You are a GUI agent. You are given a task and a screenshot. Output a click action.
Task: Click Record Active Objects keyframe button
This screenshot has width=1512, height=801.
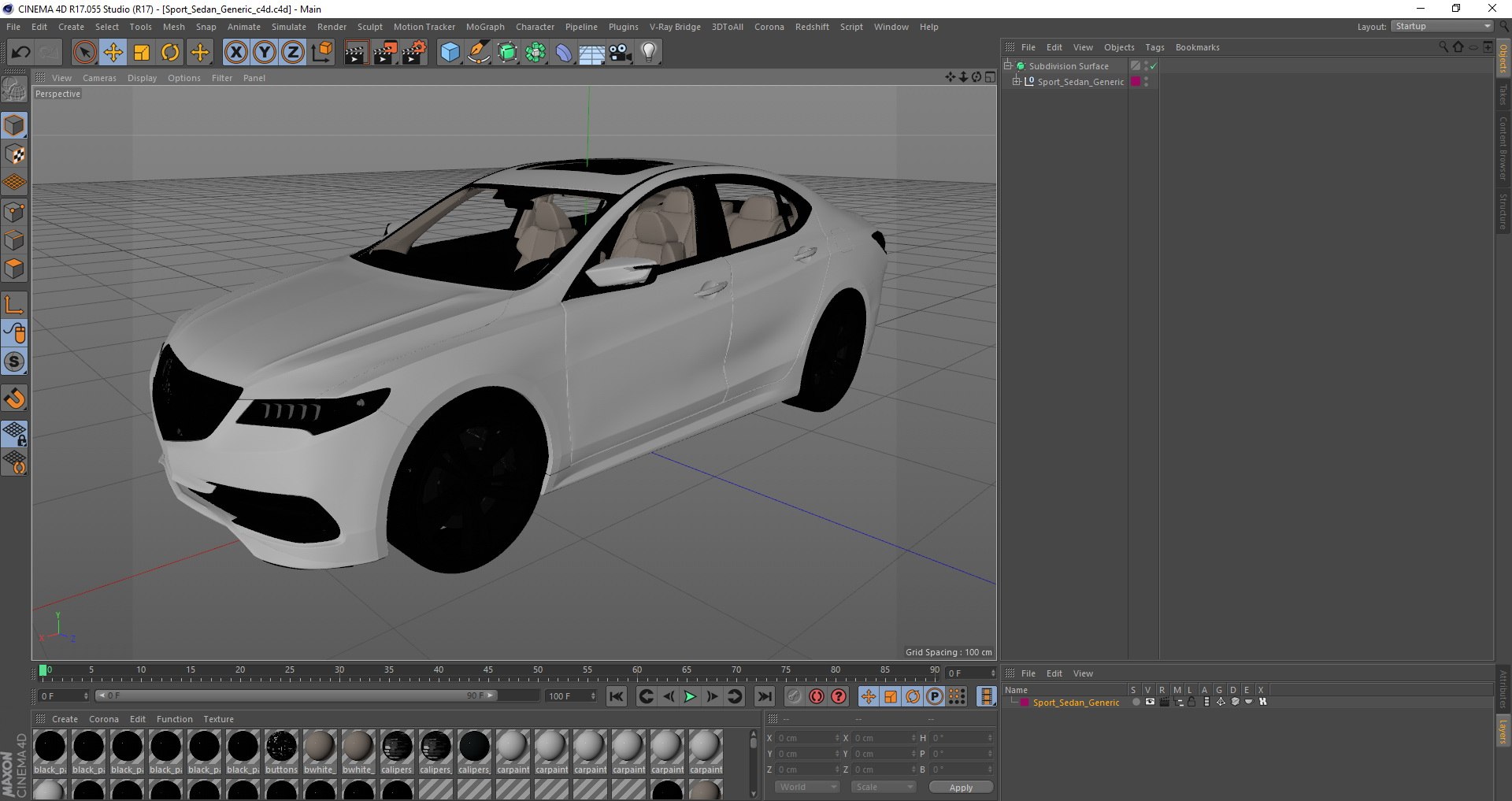(795, 696)
